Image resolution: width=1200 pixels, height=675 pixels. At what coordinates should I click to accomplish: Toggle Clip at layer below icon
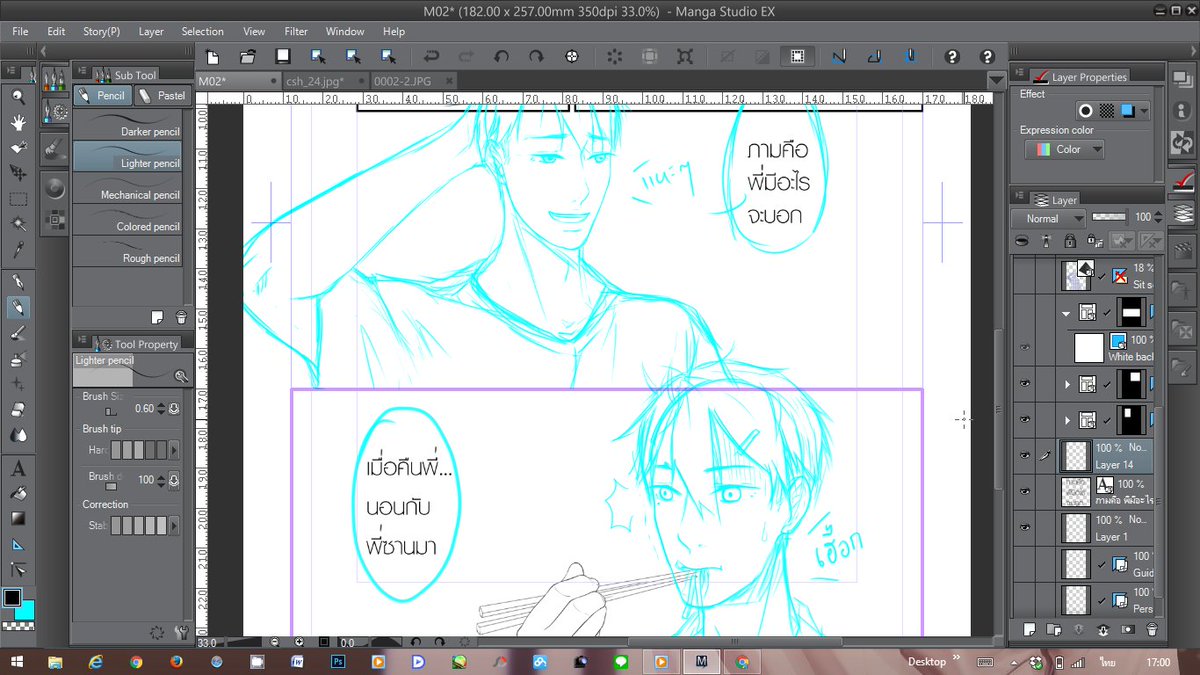(x=1022, y=241)
